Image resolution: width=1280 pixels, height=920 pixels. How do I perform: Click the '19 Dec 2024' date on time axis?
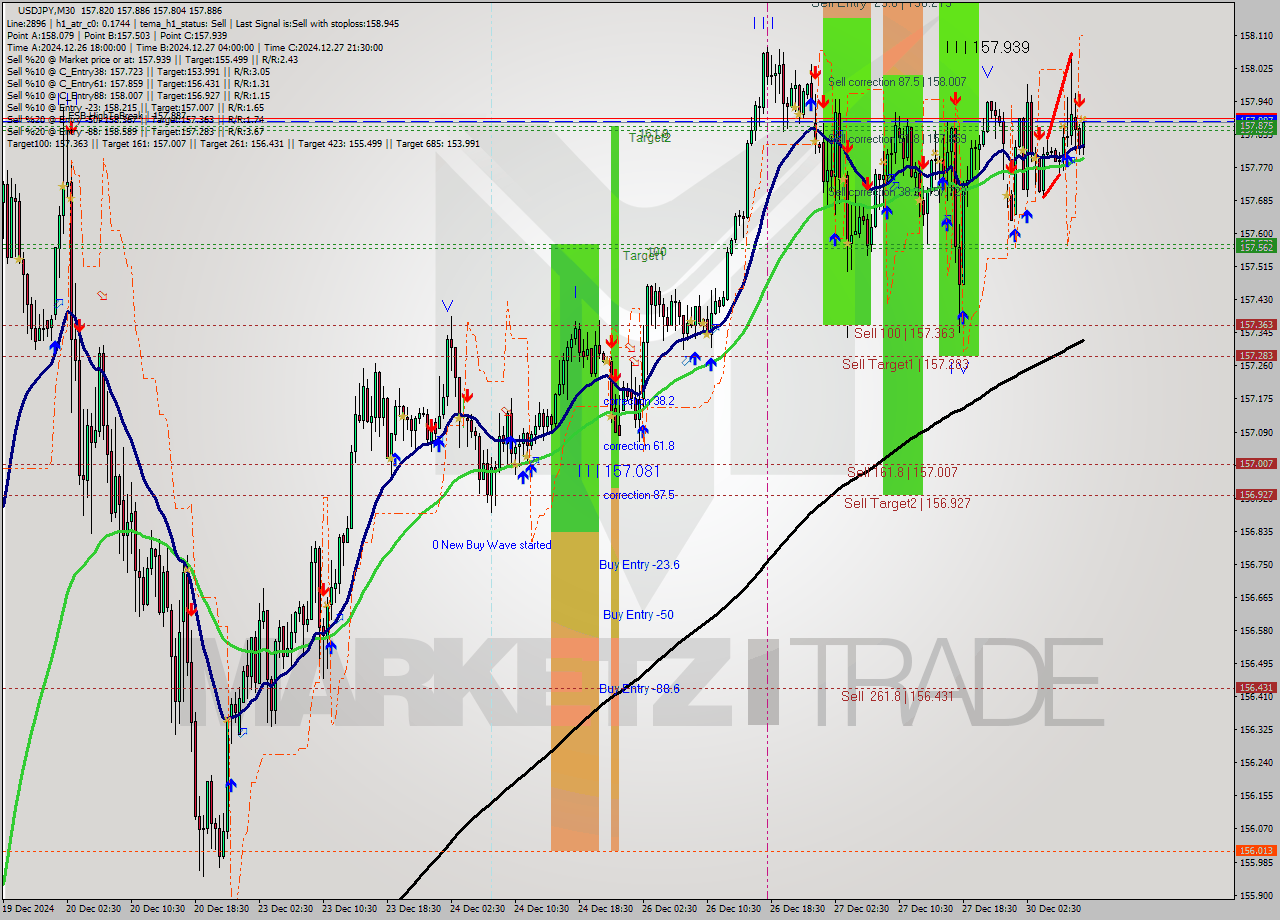coord(28,909)
